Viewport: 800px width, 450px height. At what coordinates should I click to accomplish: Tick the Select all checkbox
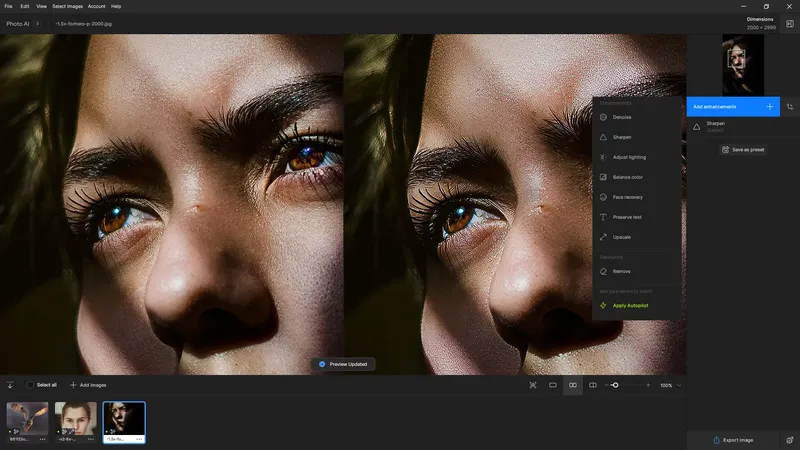point(30,385)
